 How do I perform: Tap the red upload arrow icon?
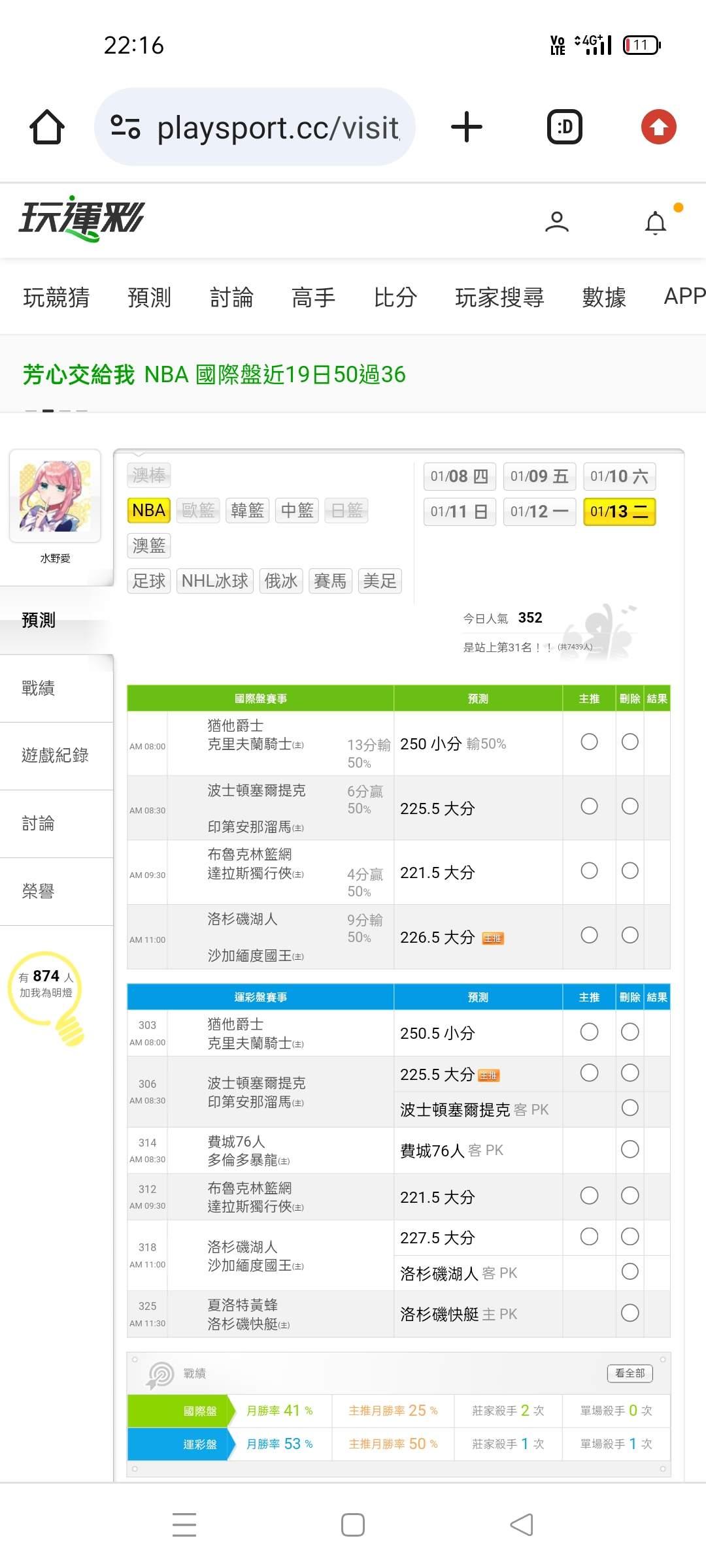point(658,127)
